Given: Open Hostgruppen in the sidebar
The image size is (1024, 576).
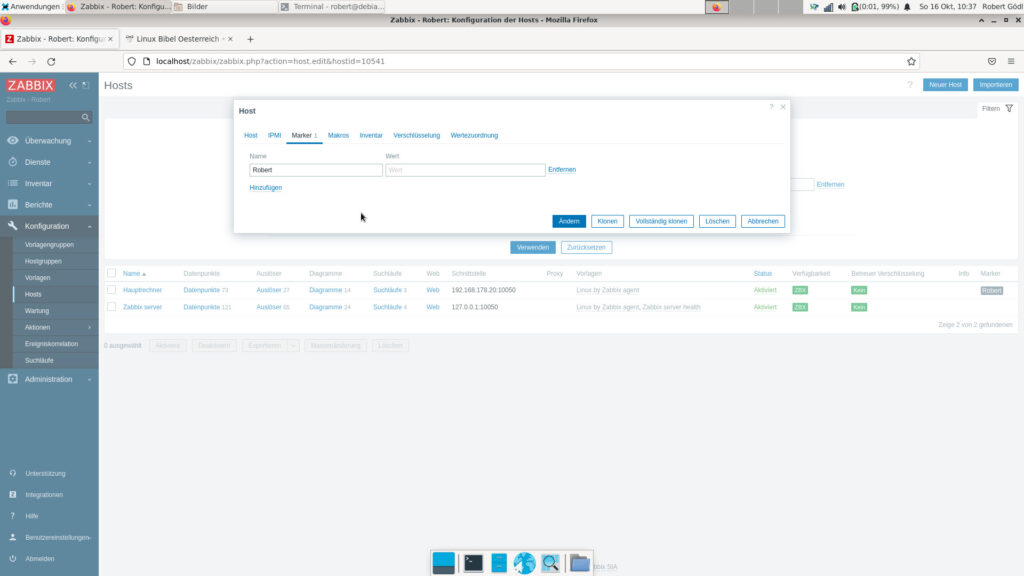Looking at the screenshot, I should (43, 261).
